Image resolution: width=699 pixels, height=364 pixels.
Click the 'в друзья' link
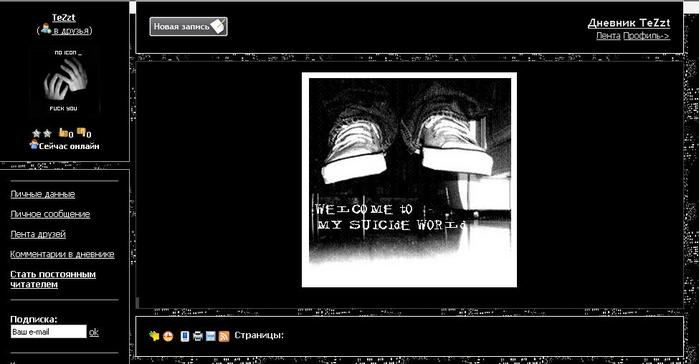click(72, 31)
